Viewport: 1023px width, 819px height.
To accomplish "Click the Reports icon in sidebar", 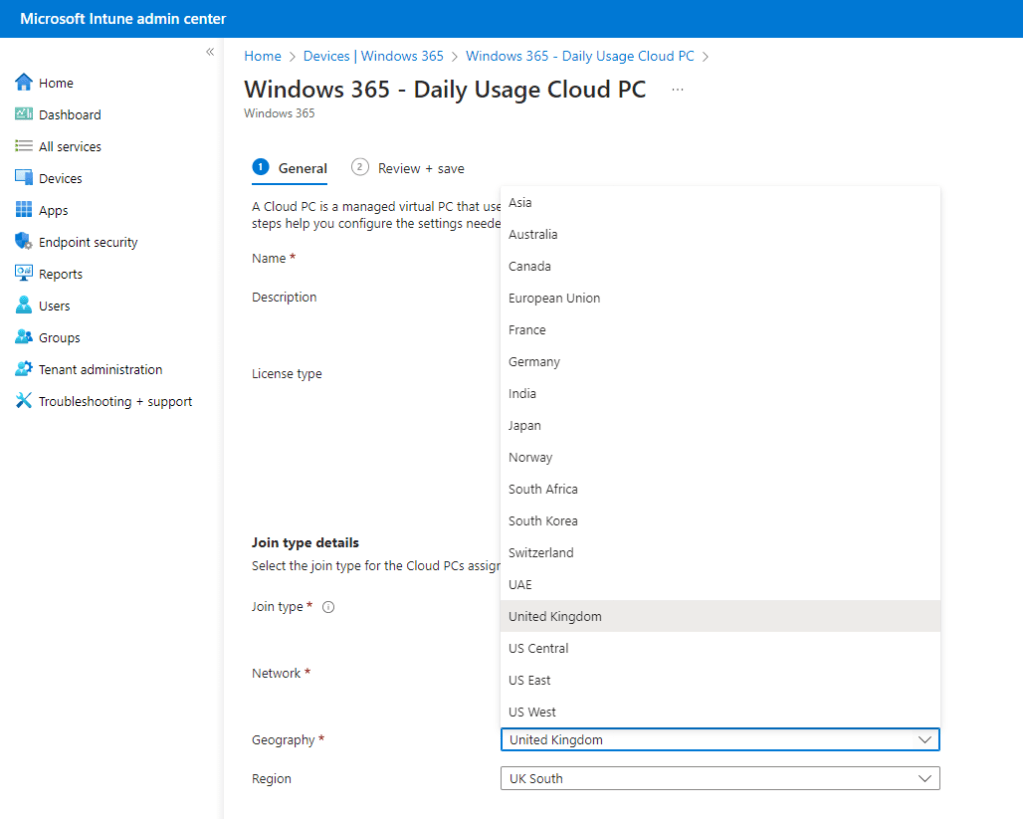I will [24, 274].
